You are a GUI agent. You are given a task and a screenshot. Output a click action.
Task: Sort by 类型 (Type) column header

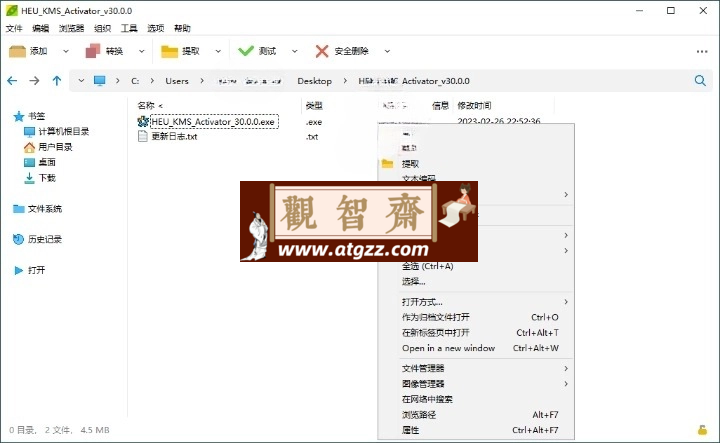314,106
